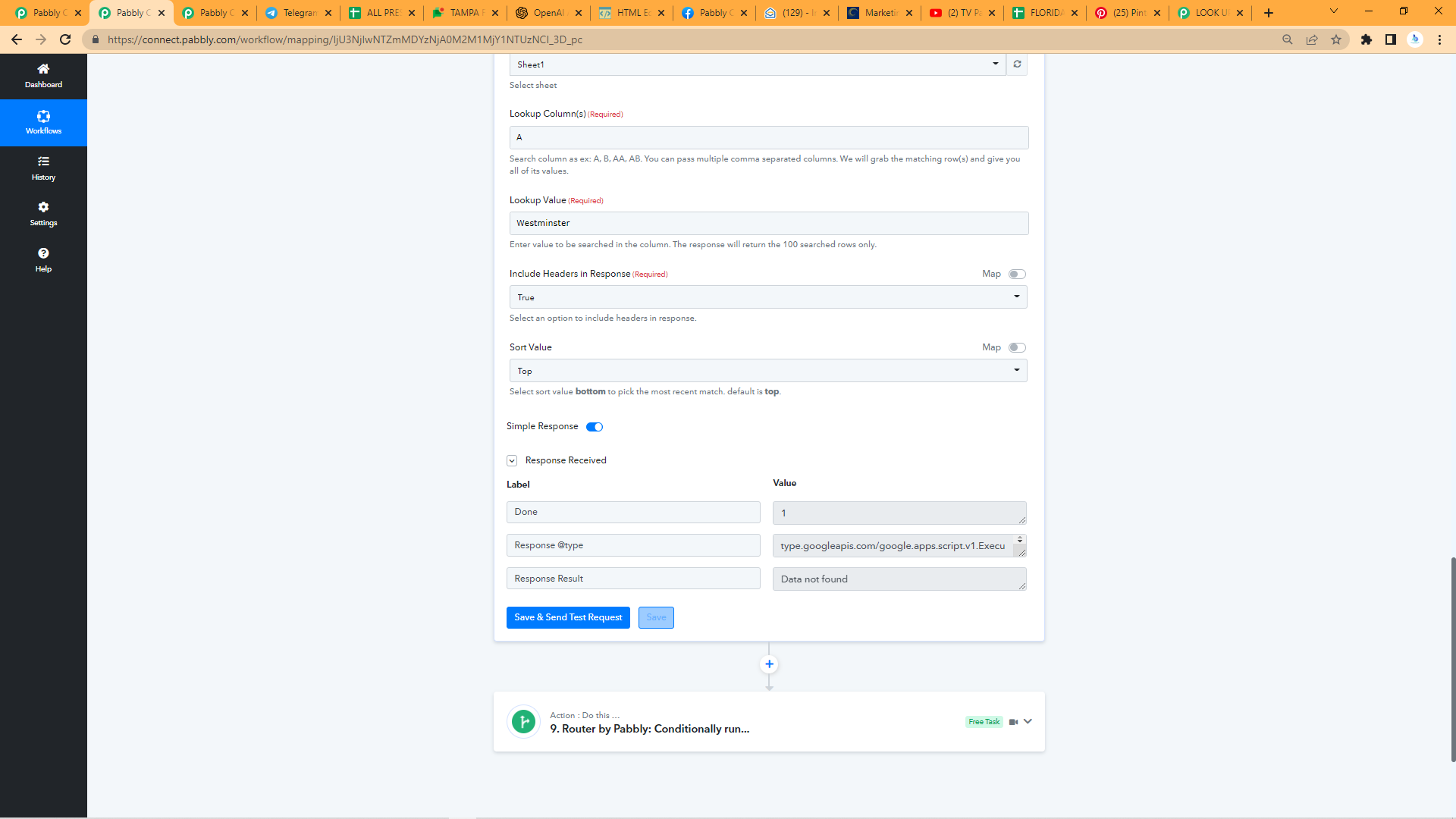Click the Done label field
1456x819 pixels.
tap(633, 512)
